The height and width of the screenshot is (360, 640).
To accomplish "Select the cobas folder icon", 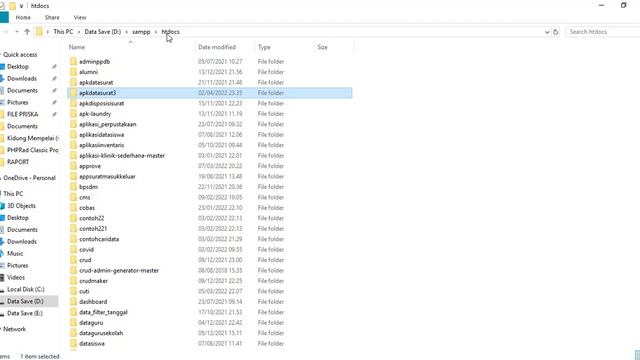I will (73, 208).
